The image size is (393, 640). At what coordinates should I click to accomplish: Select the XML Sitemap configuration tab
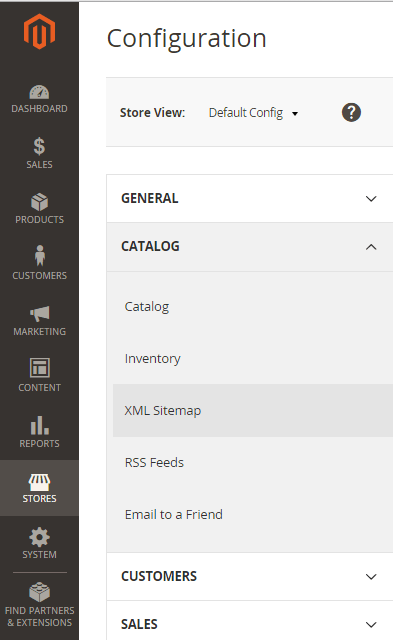point(253,410)
